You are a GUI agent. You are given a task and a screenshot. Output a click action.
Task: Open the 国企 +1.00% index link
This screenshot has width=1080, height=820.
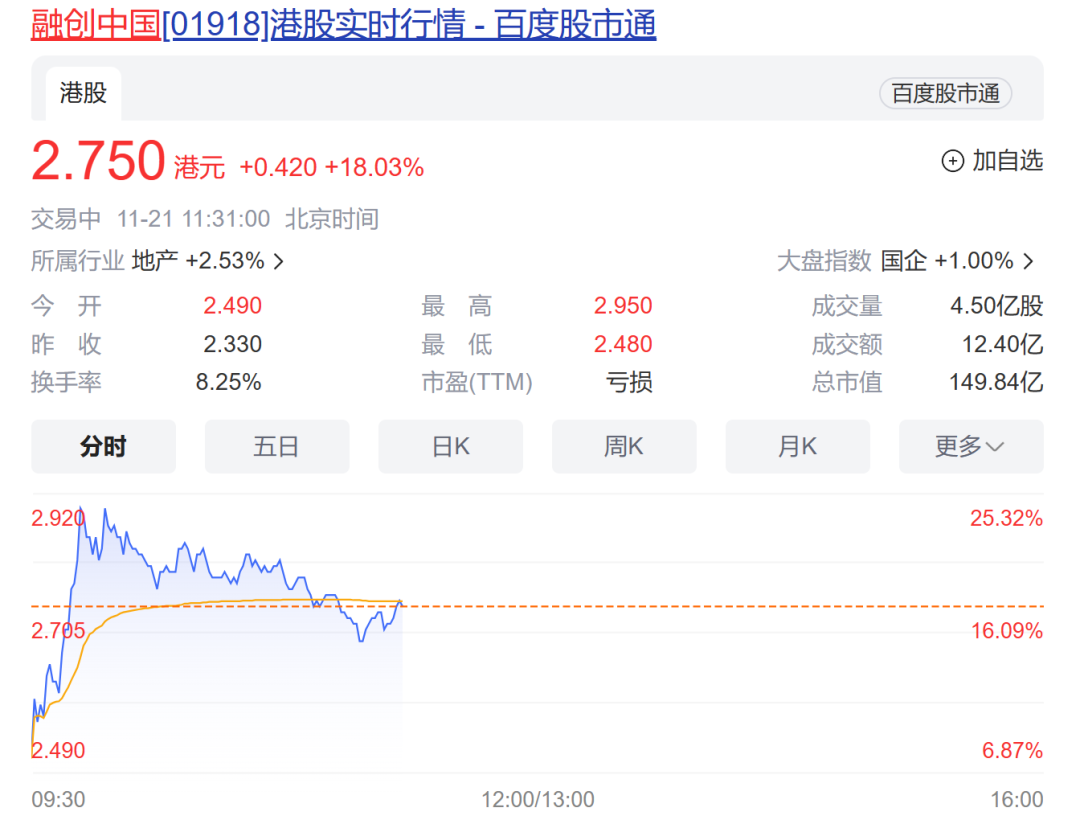947,261
